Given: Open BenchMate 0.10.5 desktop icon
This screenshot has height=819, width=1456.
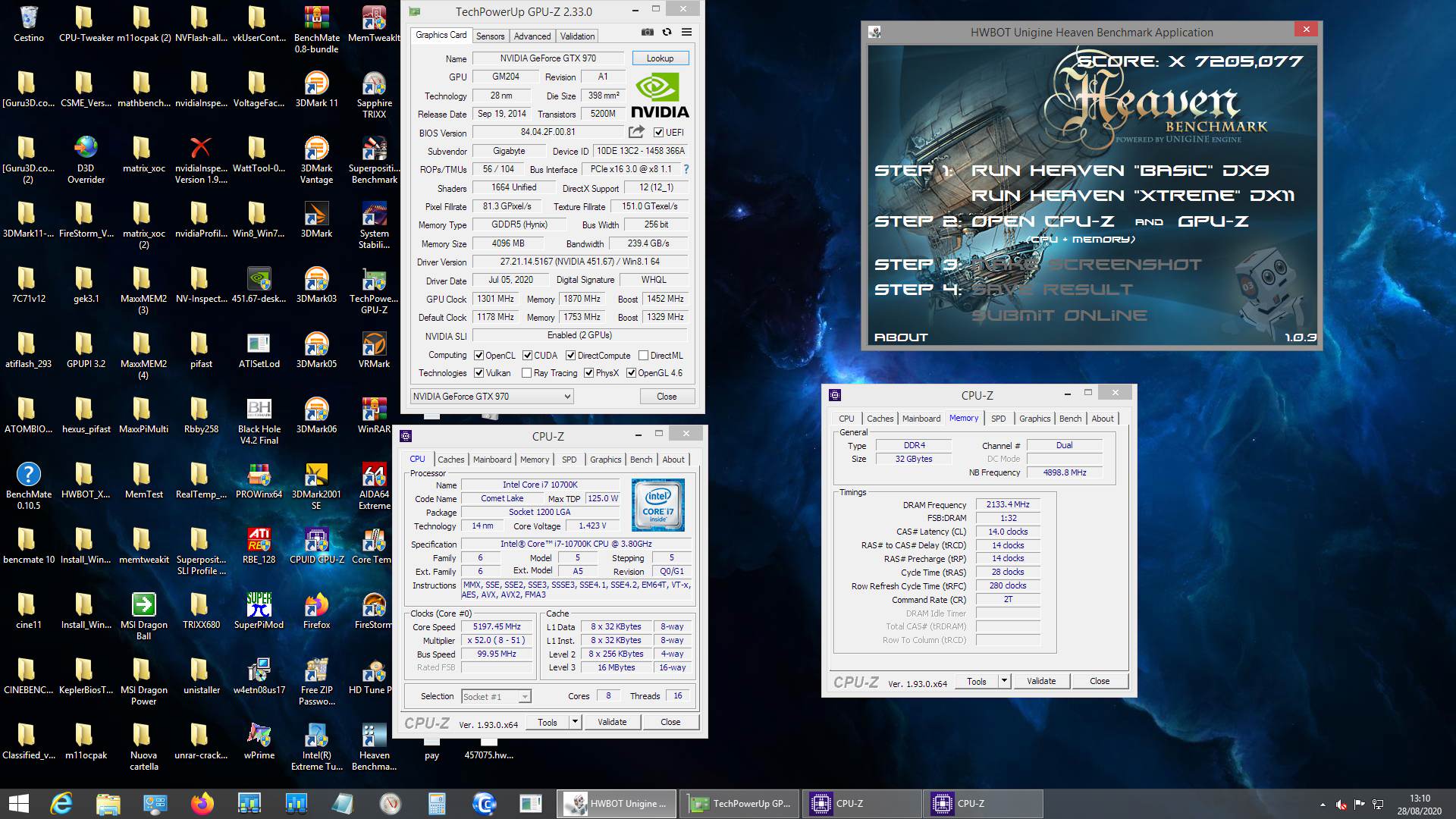Looking at the screenshot, I should point(29,486).
